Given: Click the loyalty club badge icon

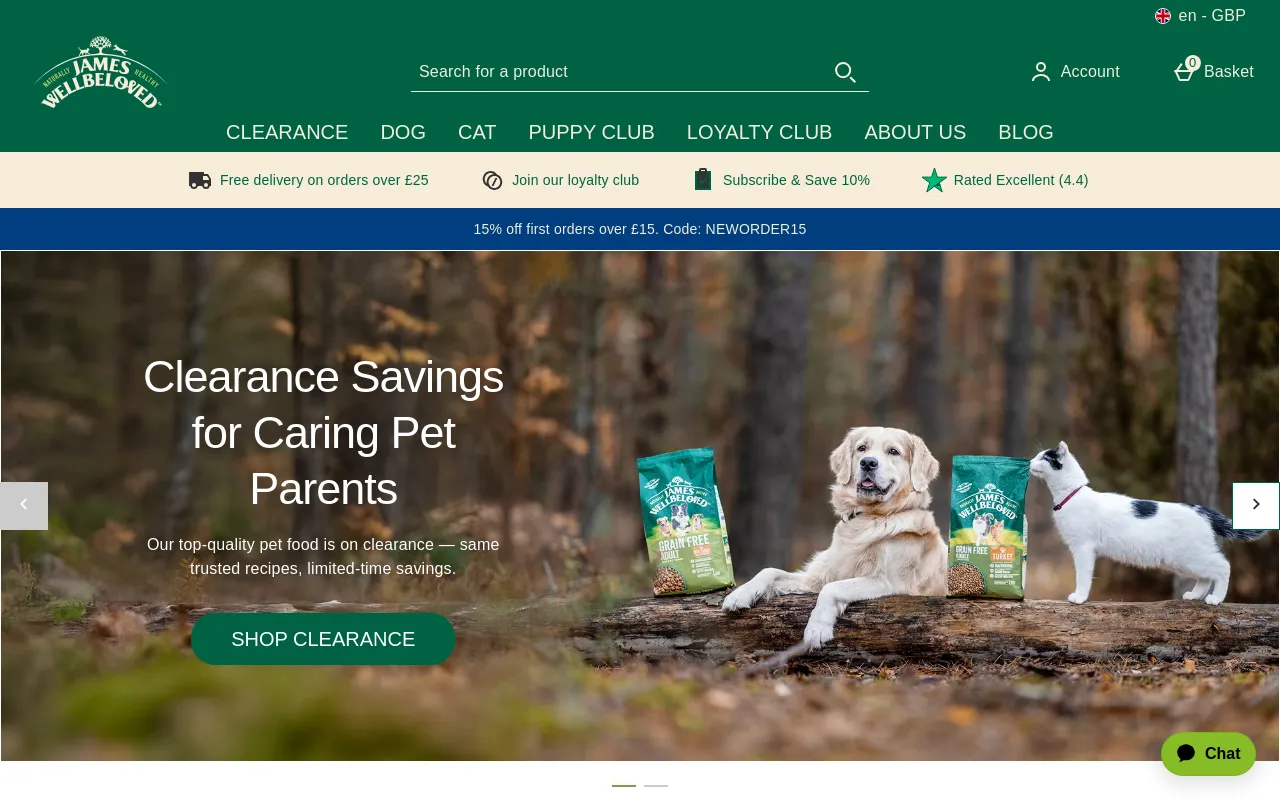Looking at the screenshot, I should point(492,180).
